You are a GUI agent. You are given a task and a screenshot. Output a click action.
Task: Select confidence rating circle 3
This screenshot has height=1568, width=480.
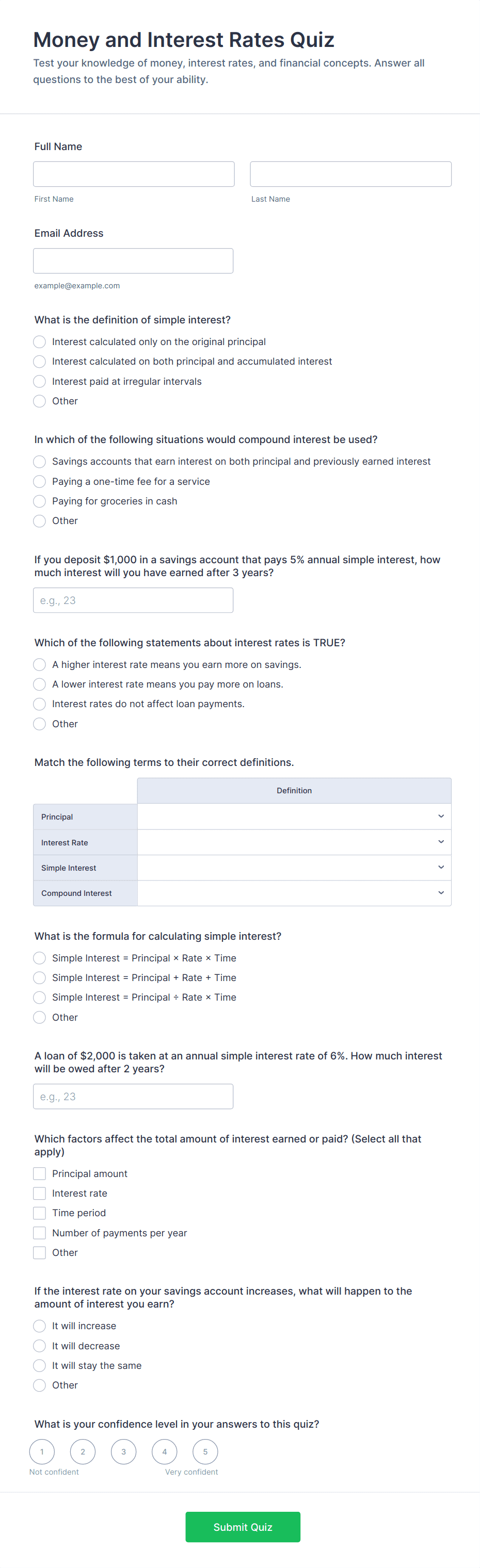click(124, 1451)
